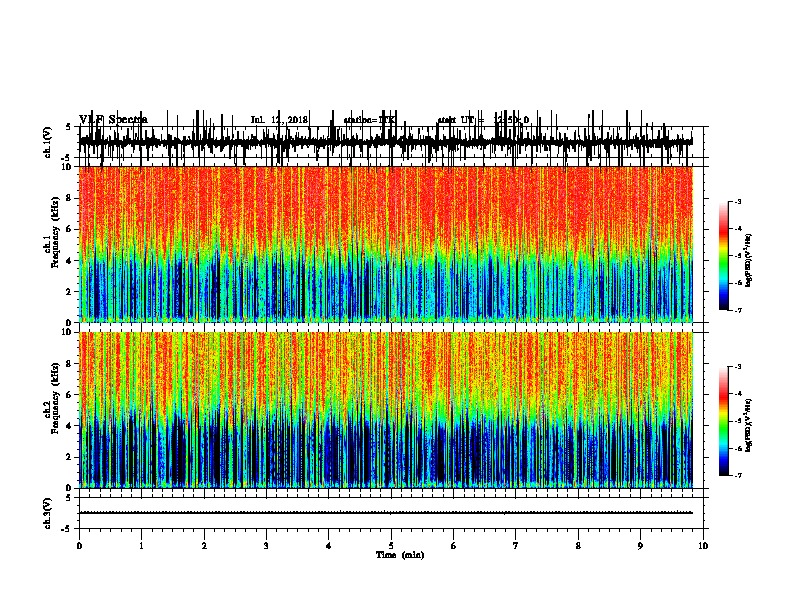
Task: Click the '5' tick of the ch.3(V) axis
Action: tap(70, 498)
